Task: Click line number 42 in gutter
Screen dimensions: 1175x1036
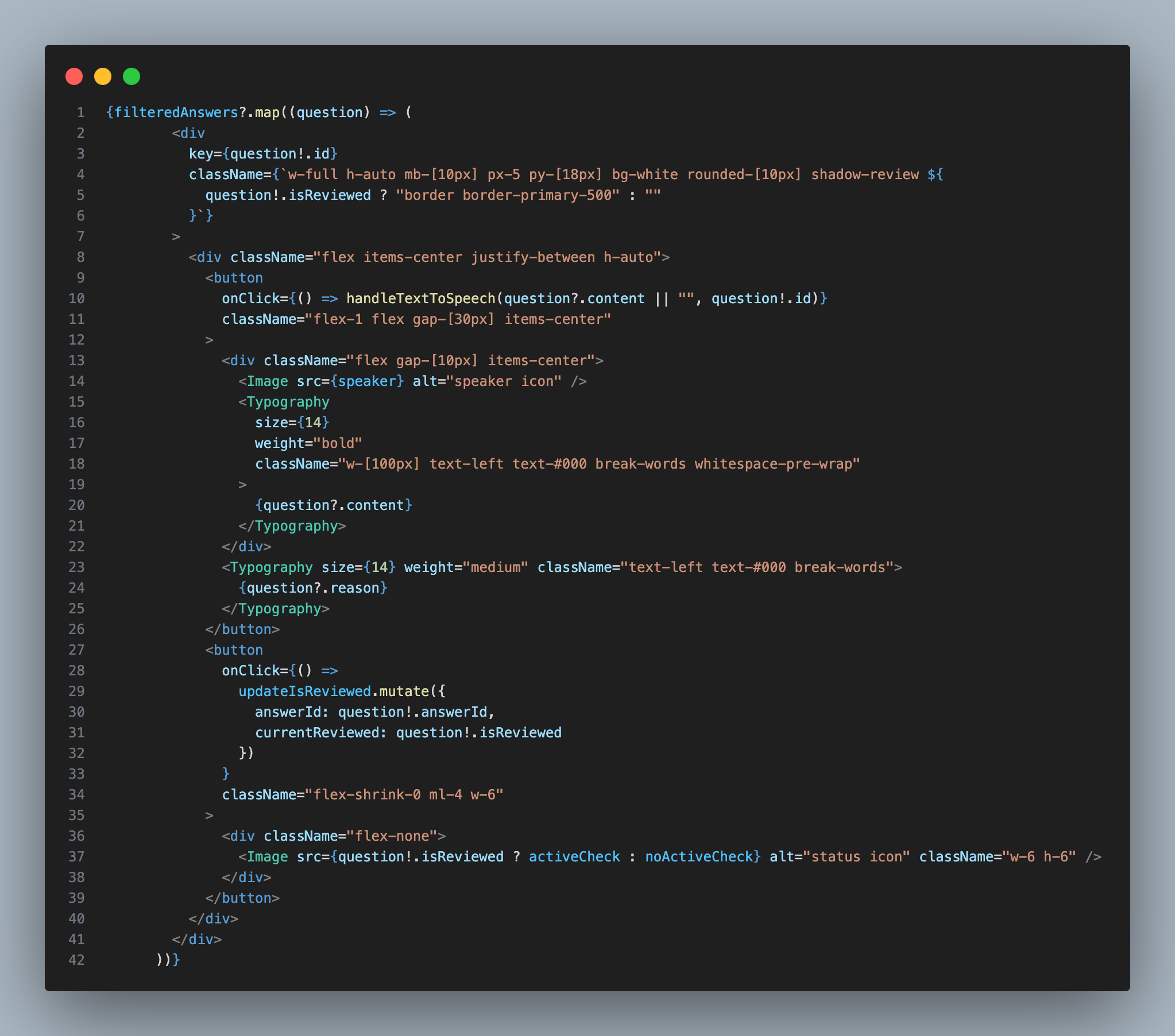Action: click(76, 960)
